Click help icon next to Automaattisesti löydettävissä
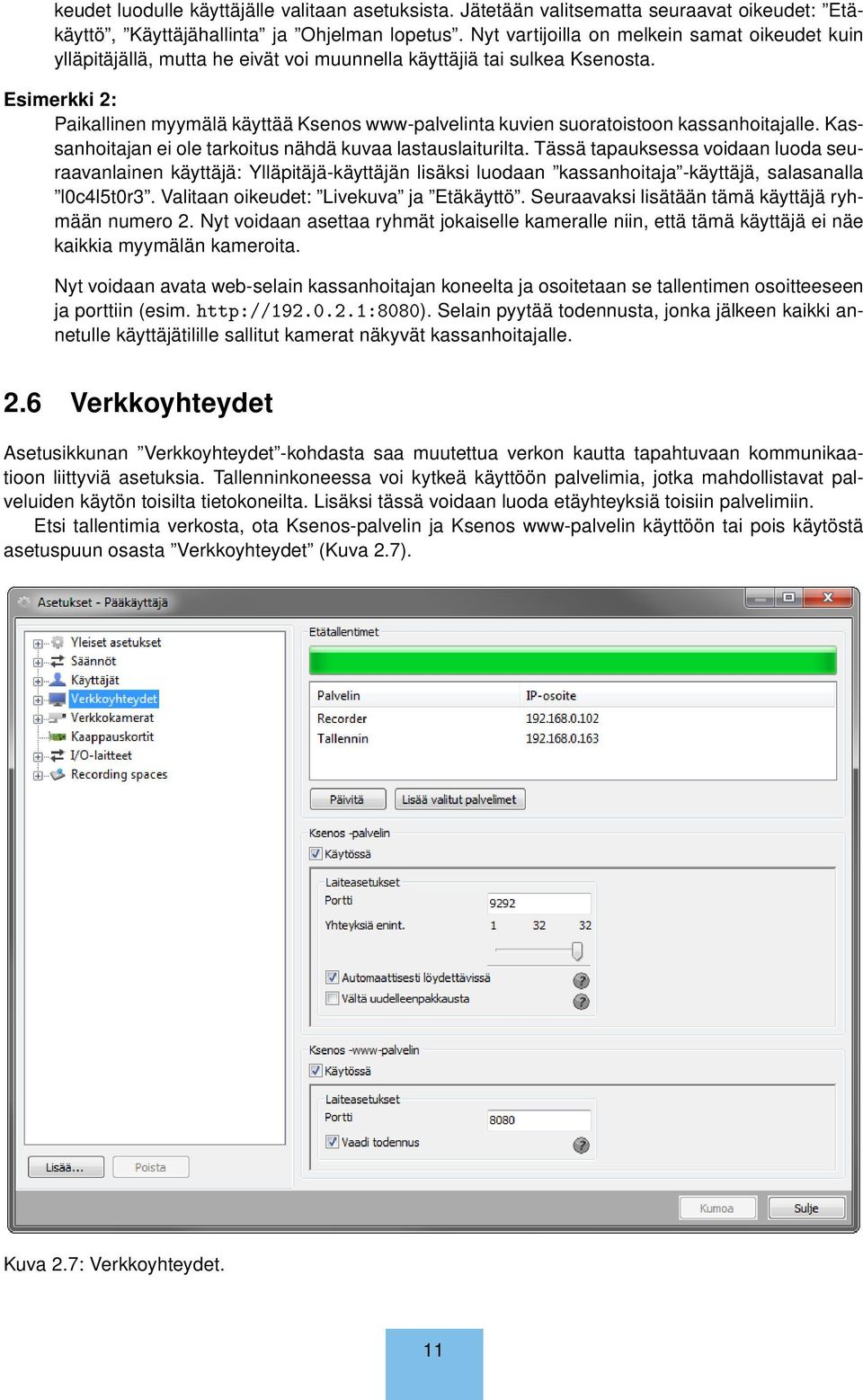 click(582, 981)
